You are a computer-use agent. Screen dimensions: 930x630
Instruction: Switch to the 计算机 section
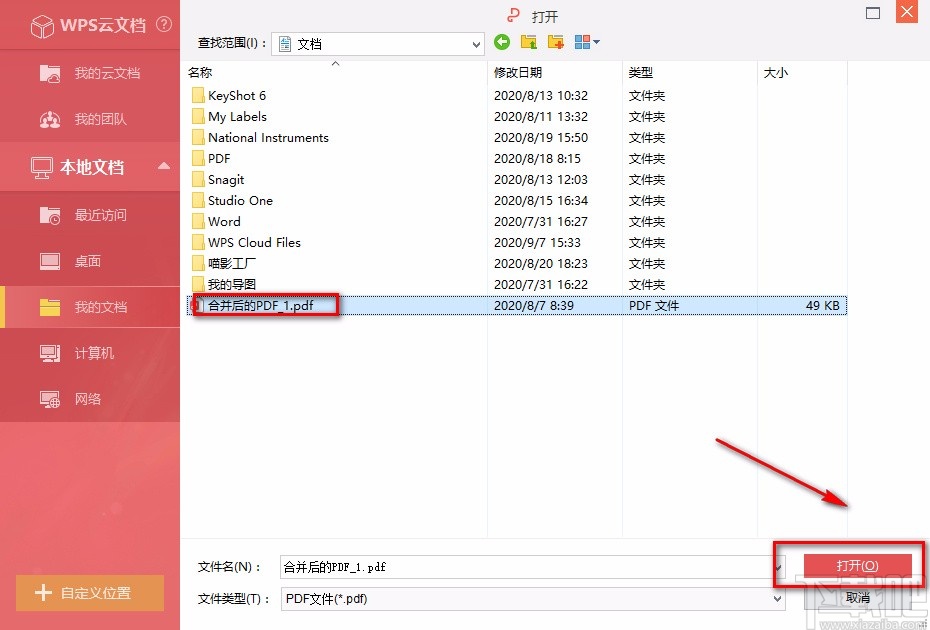tap(90, 353)
